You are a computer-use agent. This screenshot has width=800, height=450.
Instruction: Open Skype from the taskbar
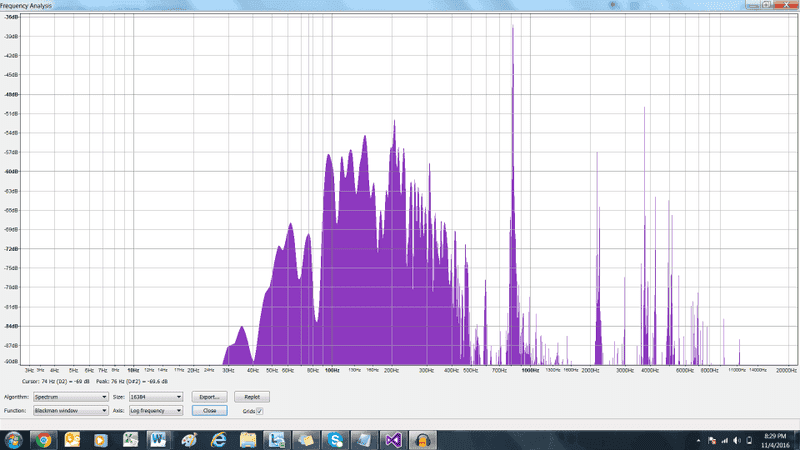[334, 439]
